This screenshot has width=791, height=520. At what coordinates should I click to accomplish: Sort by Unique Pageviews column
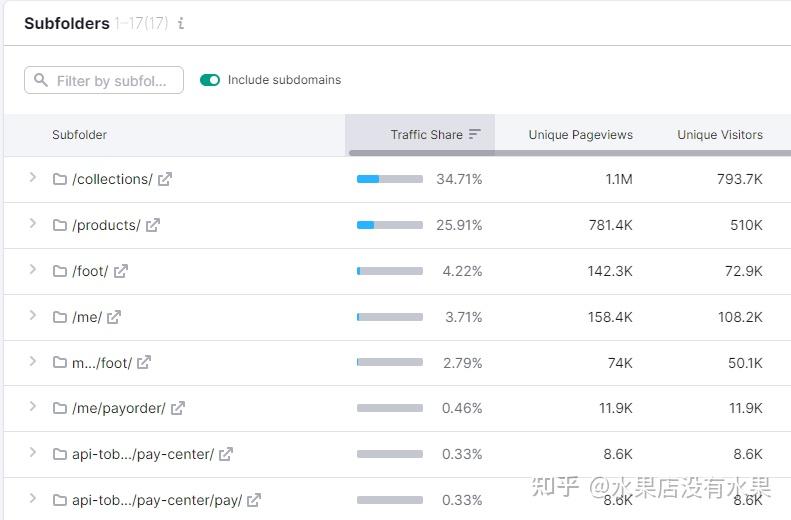point(580,135)
